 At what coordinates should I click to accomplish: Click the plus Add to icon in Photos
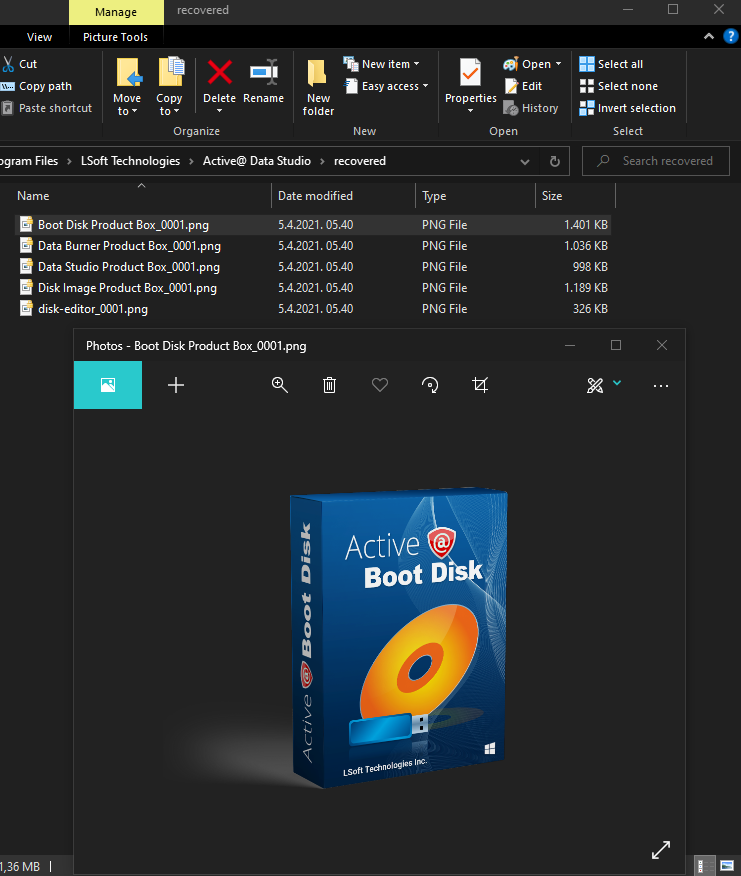(176, 385)
